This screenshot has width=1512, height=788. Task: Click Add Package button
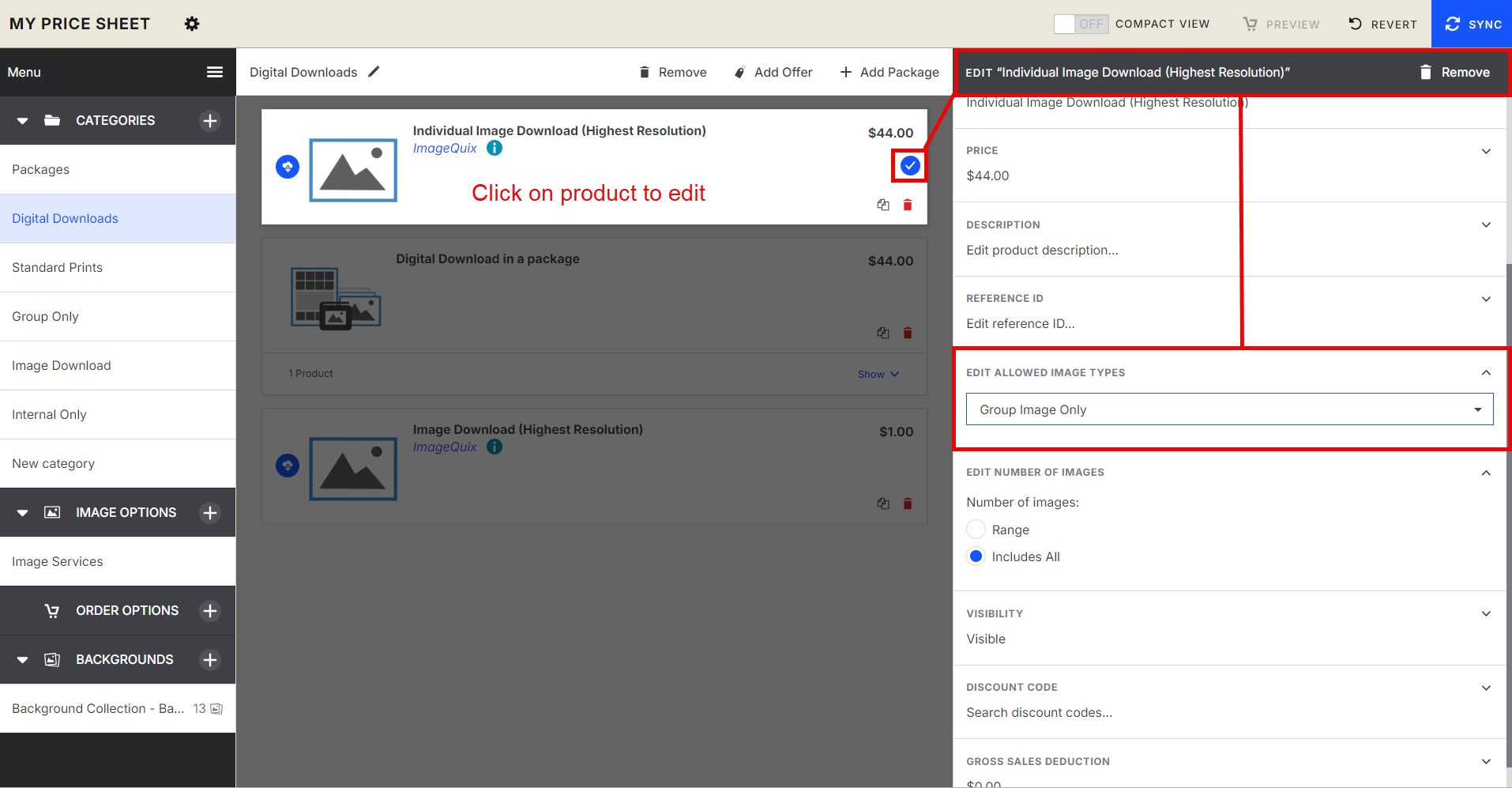coord(889,72)
